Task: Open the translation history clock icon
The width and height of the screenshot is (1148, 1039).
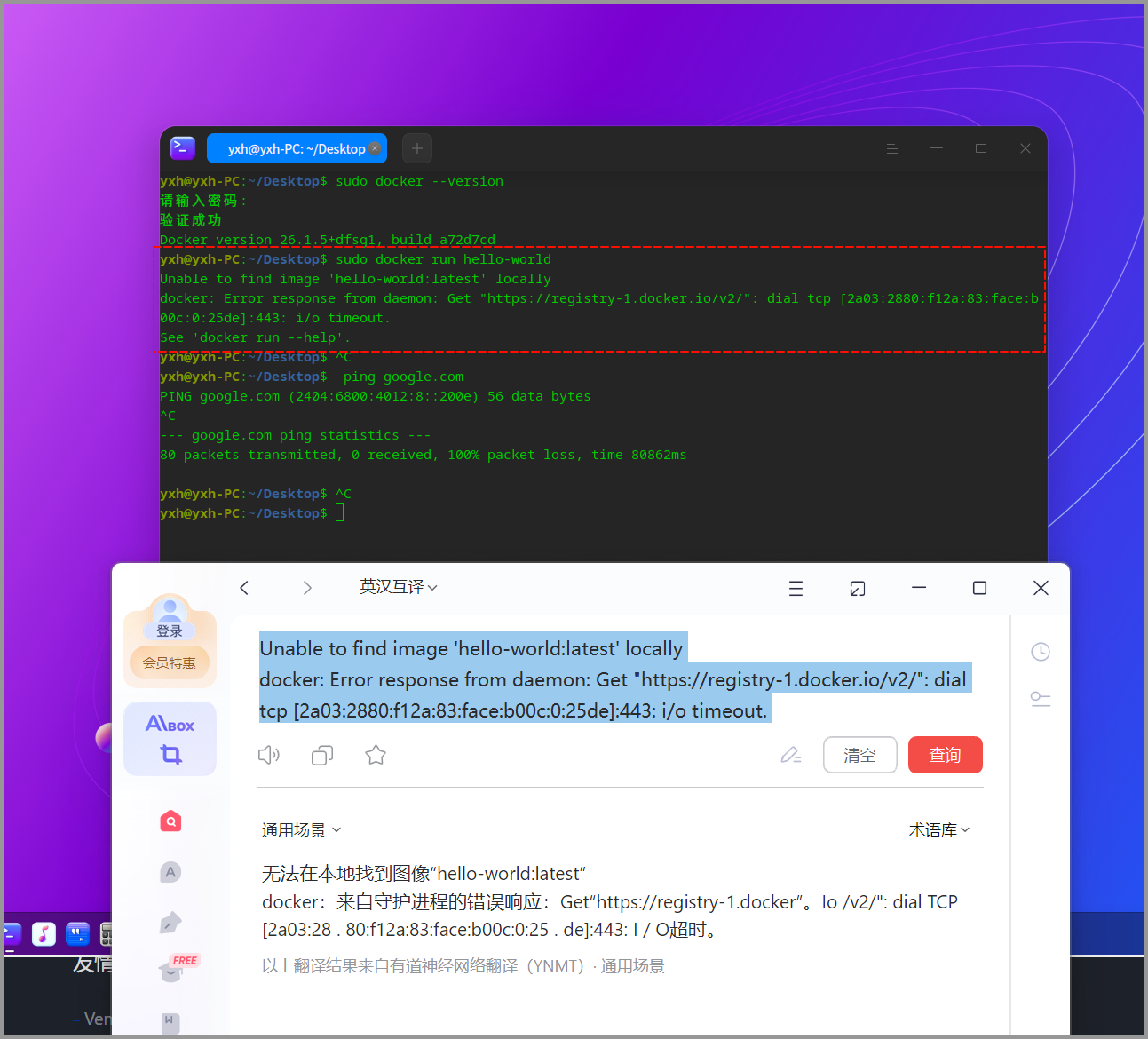Action: click(1041, 652)
